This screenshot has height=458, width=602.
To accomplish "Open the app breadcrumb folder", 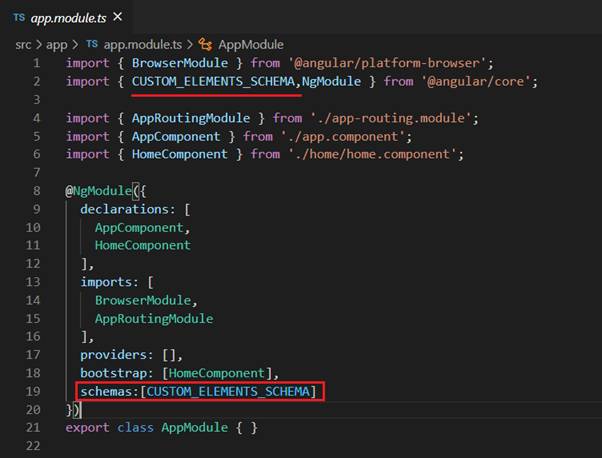I will 56,45.
